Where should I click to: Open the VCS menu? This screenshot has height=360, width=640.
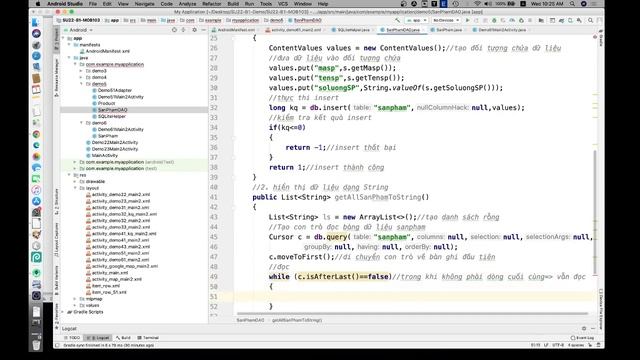pos(283,4)
